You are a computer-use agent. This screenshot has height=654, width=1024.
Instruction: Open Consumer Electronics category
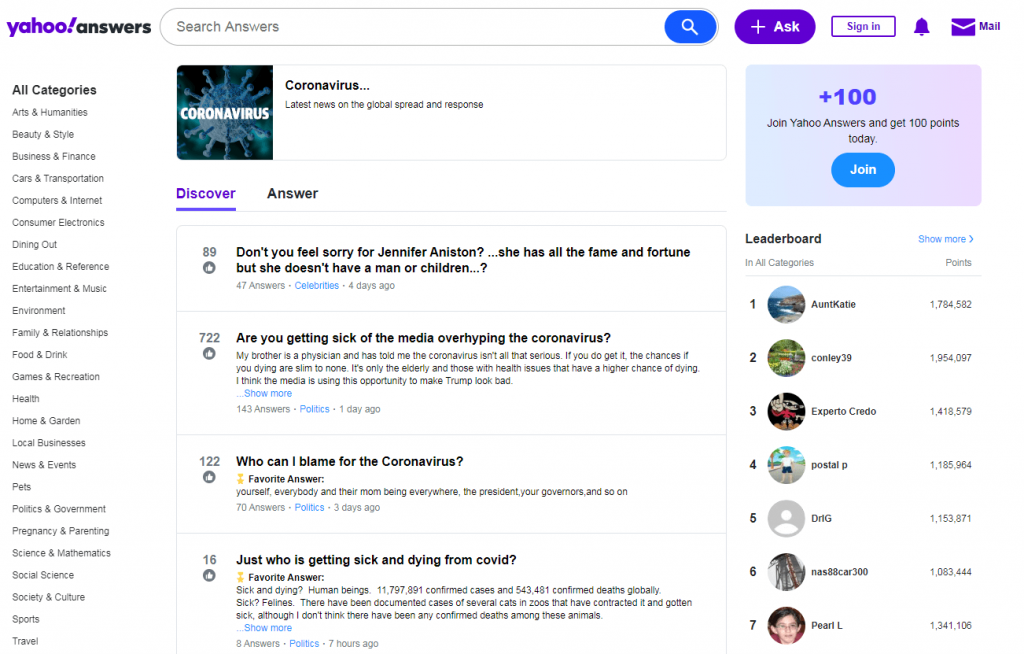(x=58, y=223)
